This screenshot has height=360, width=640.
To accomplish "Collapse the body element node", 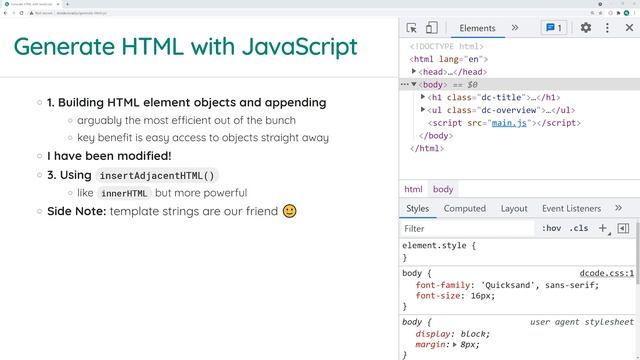I will pos(414,84).
